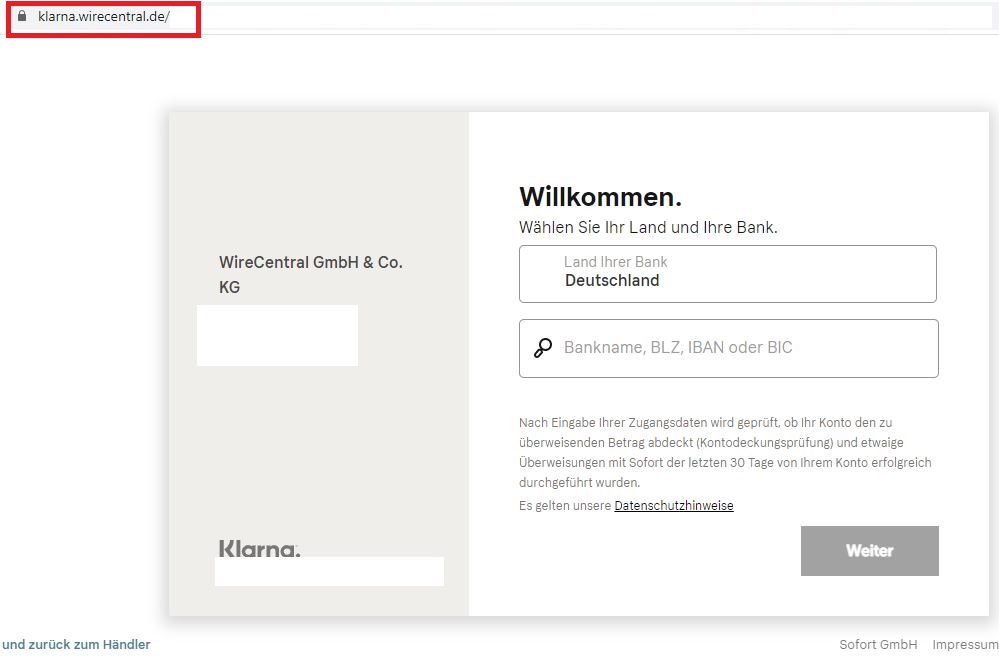The image size is (999, 668).
Task: Click the padlock icon in address bar
Action: 22,16
